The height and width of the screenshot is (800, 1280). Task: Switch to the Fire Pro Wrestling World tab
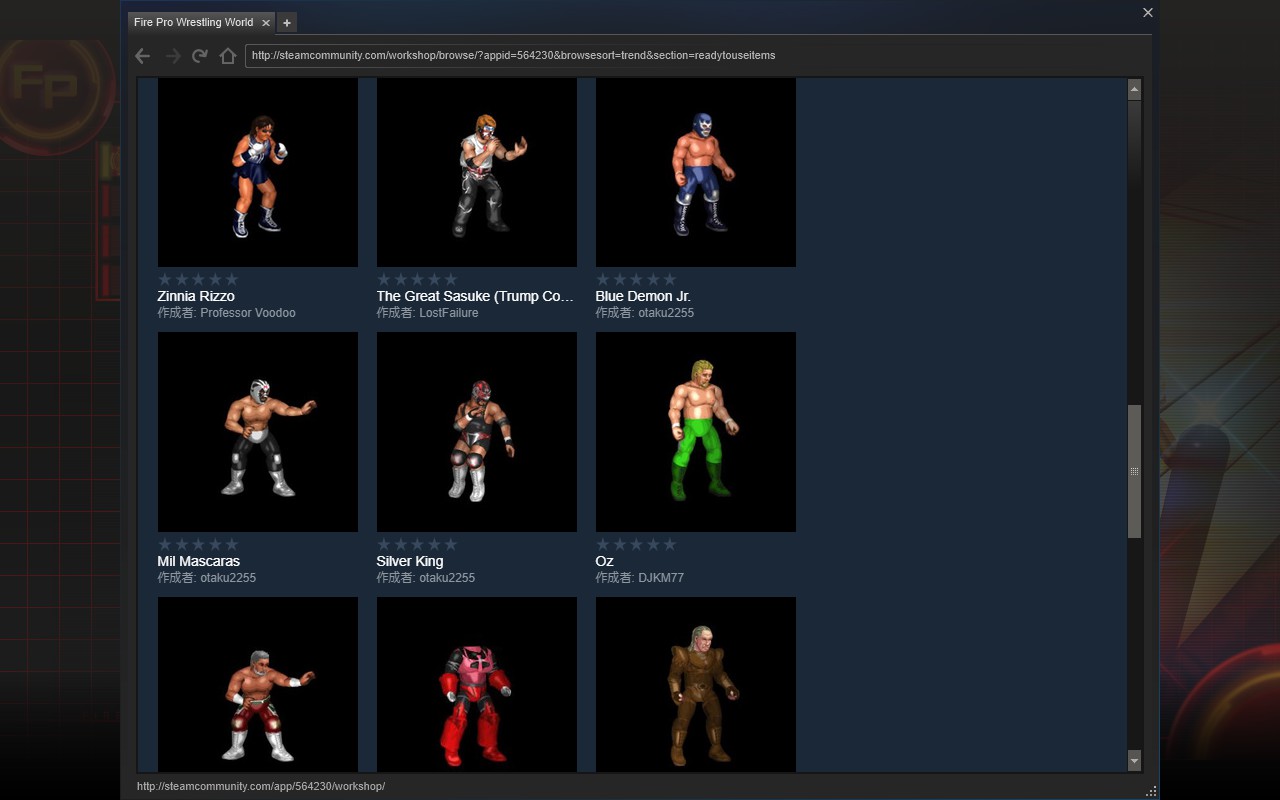pos(193,22)
